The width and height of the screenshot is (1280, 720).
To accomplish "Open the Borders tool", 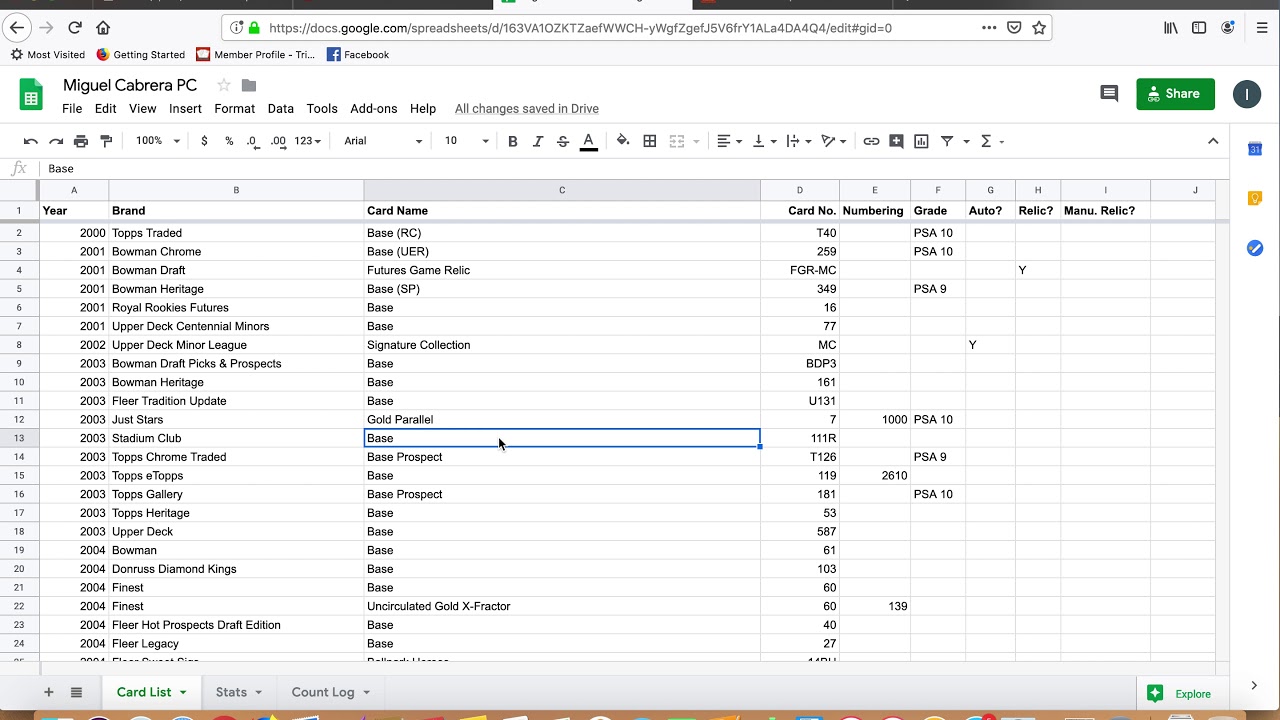I will [650, 141].
